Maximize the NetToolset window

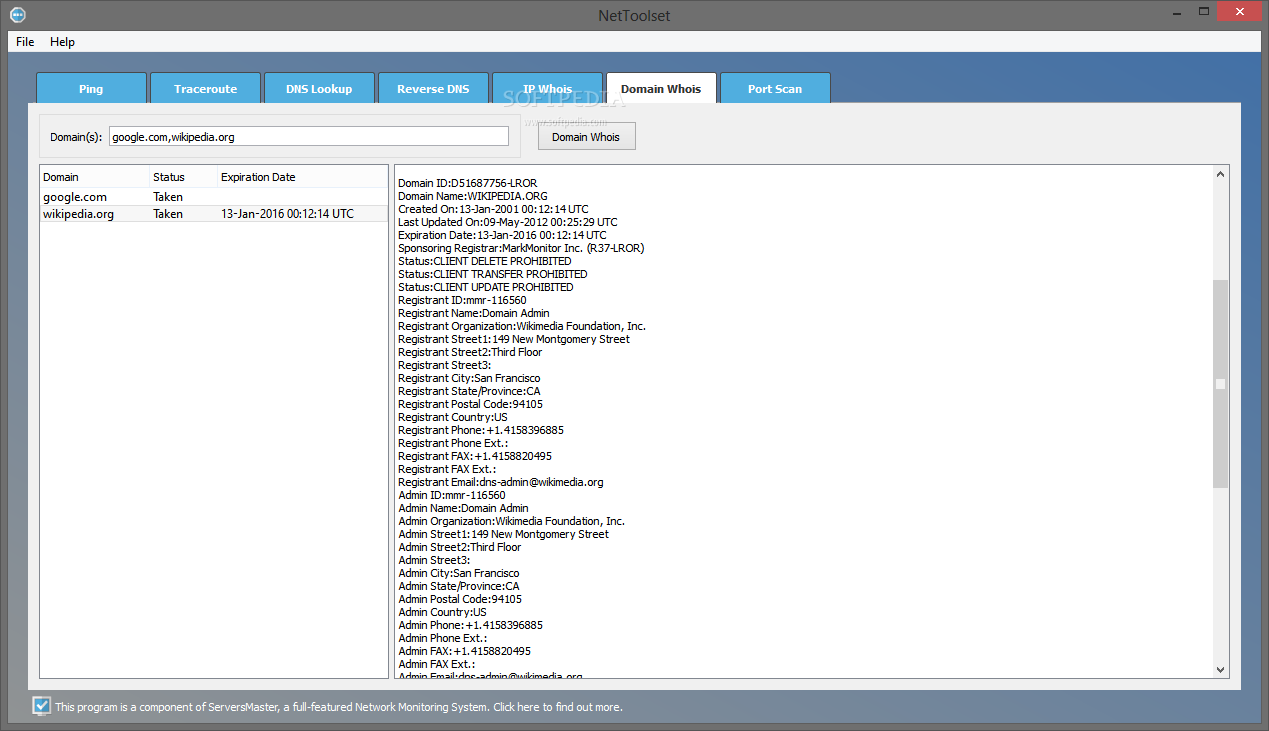tap(1204, 11)
